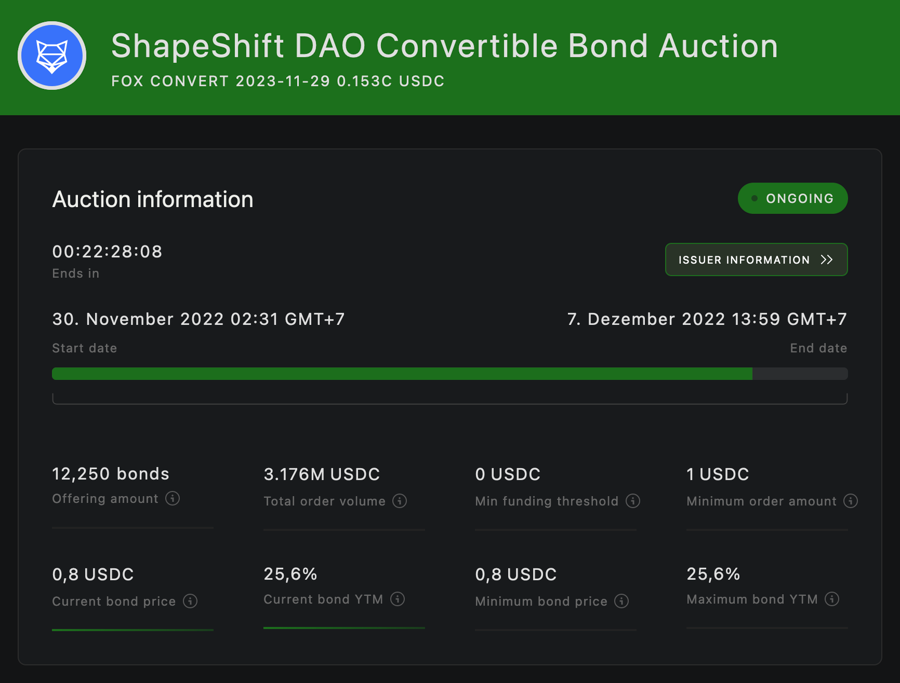Click the 3.176M USDC order volume value
This screenshot has width=900, height=683.
coord(321,474)
